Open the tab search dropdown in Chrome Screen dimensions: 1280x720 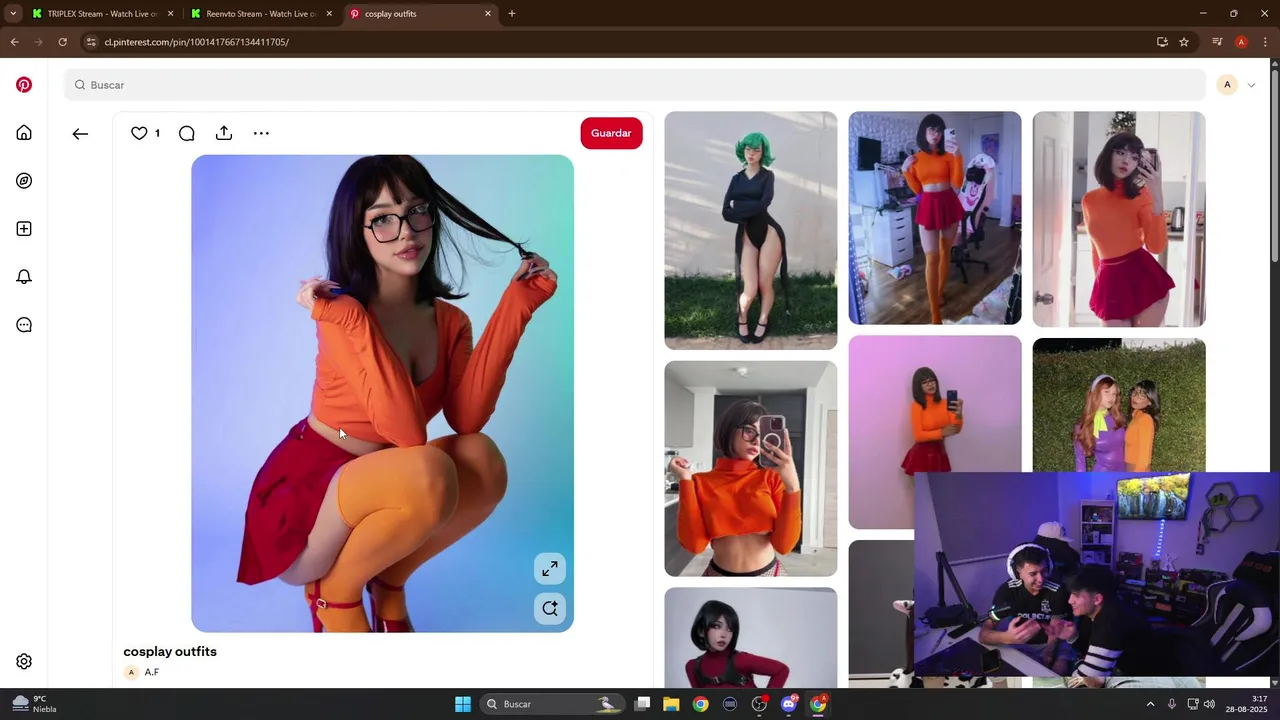(x=13, y=14)
